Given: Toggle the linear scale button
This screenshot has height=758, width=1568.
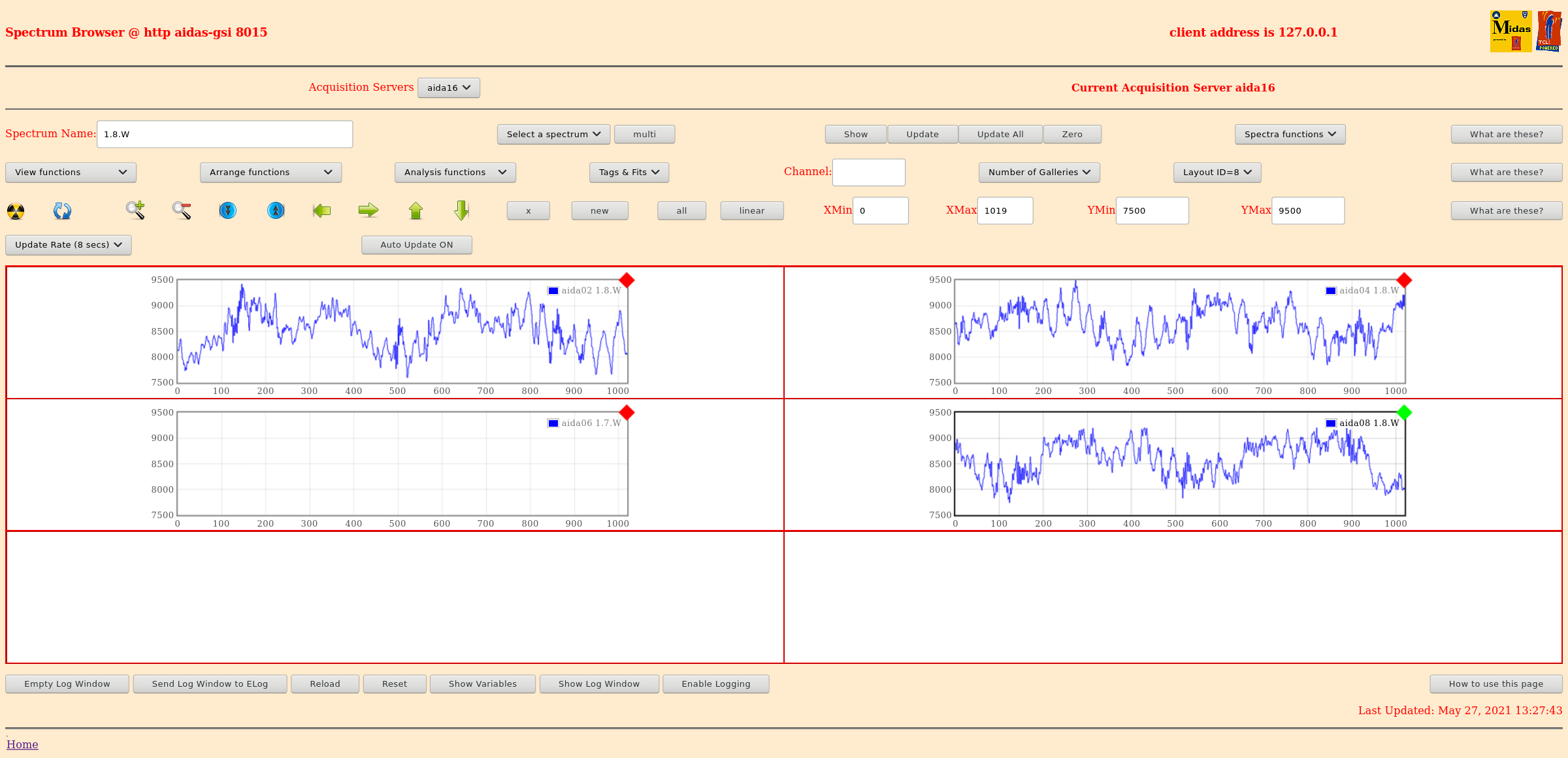Looking at the screenshot, I should click(x=751, y=211).
